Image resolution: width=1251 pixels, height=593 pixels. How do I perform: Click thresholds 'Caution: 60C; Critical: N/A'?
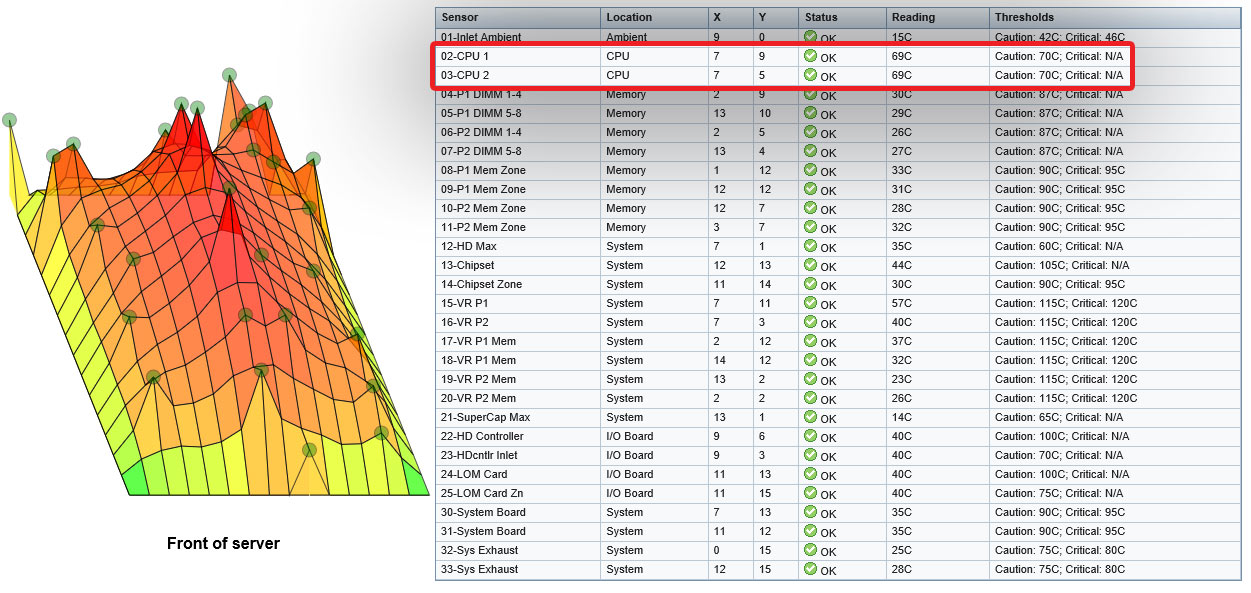point(1059,246)
